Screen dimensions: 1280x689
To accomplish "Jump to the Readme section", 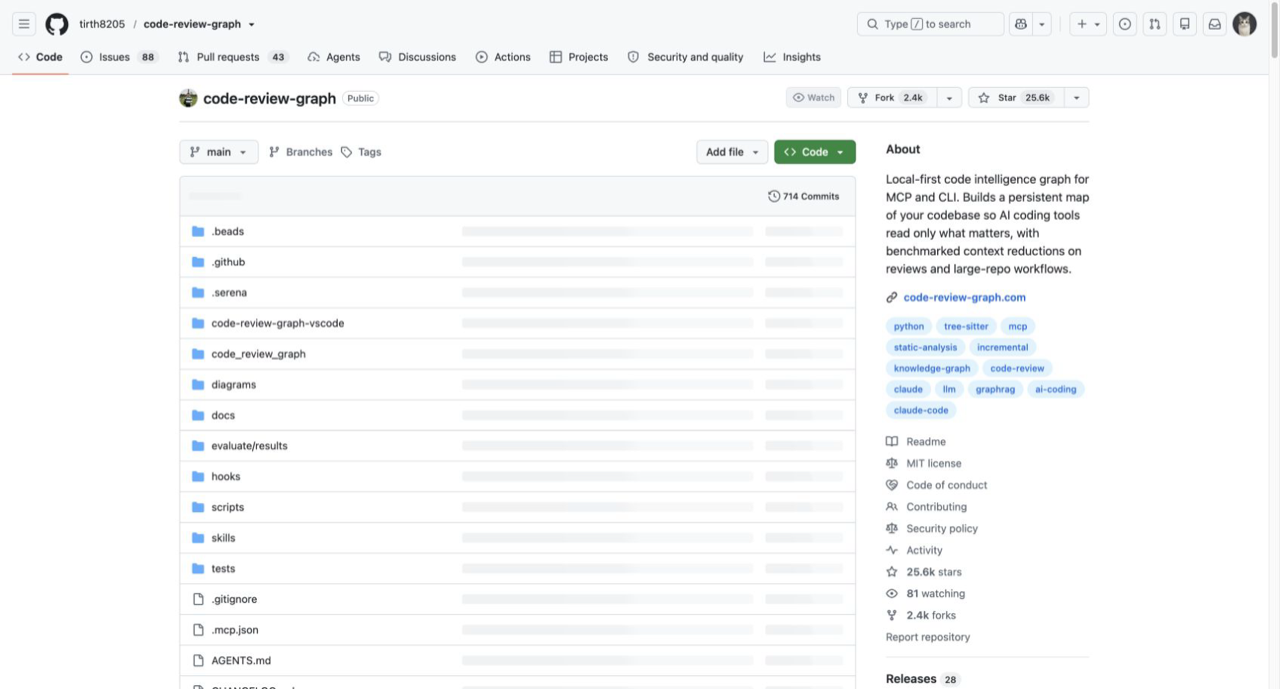I will [916, 442].
